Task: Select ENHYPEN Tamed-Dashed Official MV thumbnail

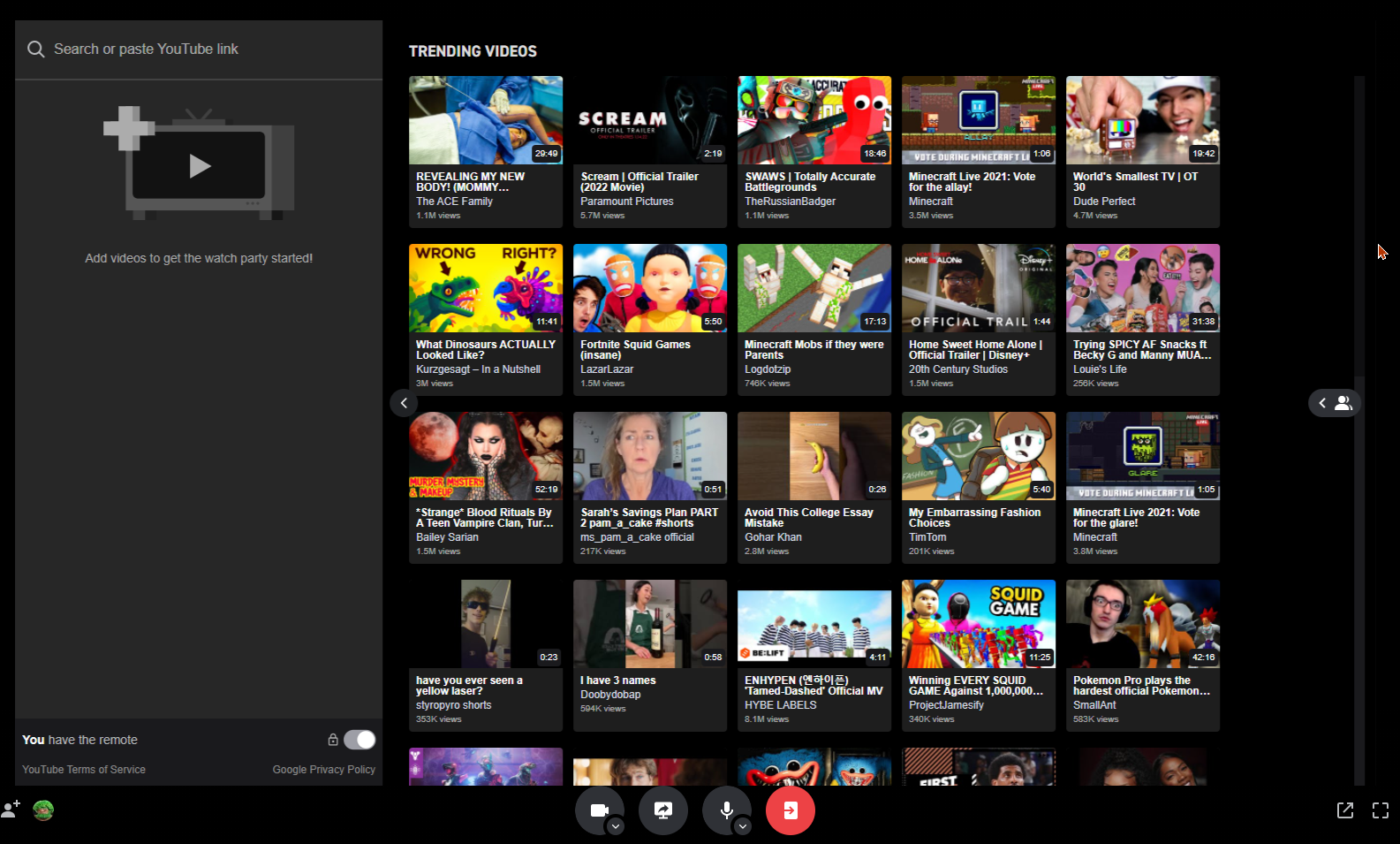Action: coord(814,624)
